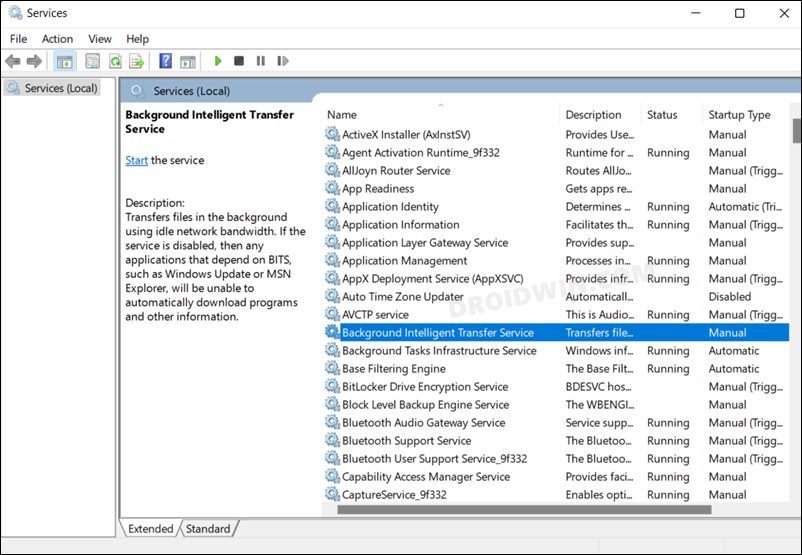Open the Properties toolbar icon
Viewport: 802px width, 555px height.
click(93, 61)
